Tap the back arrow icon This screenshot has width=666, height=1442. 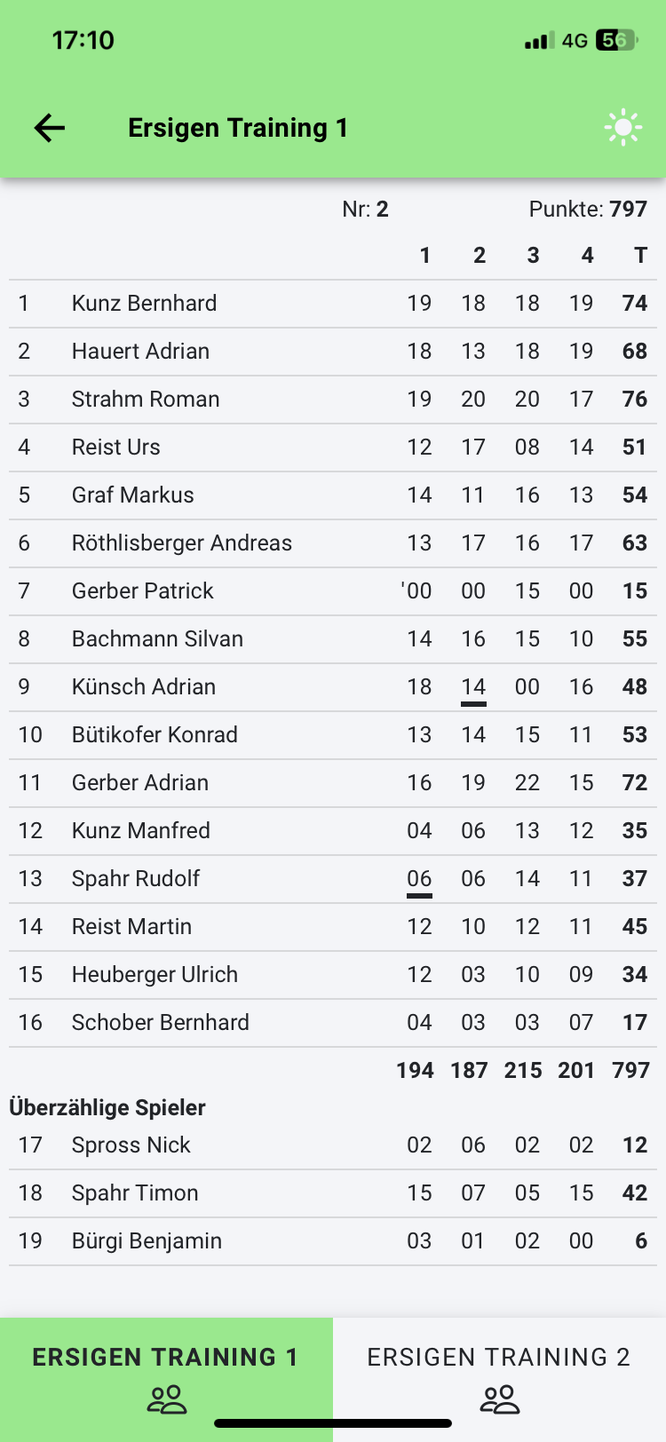tap(49, 128)
